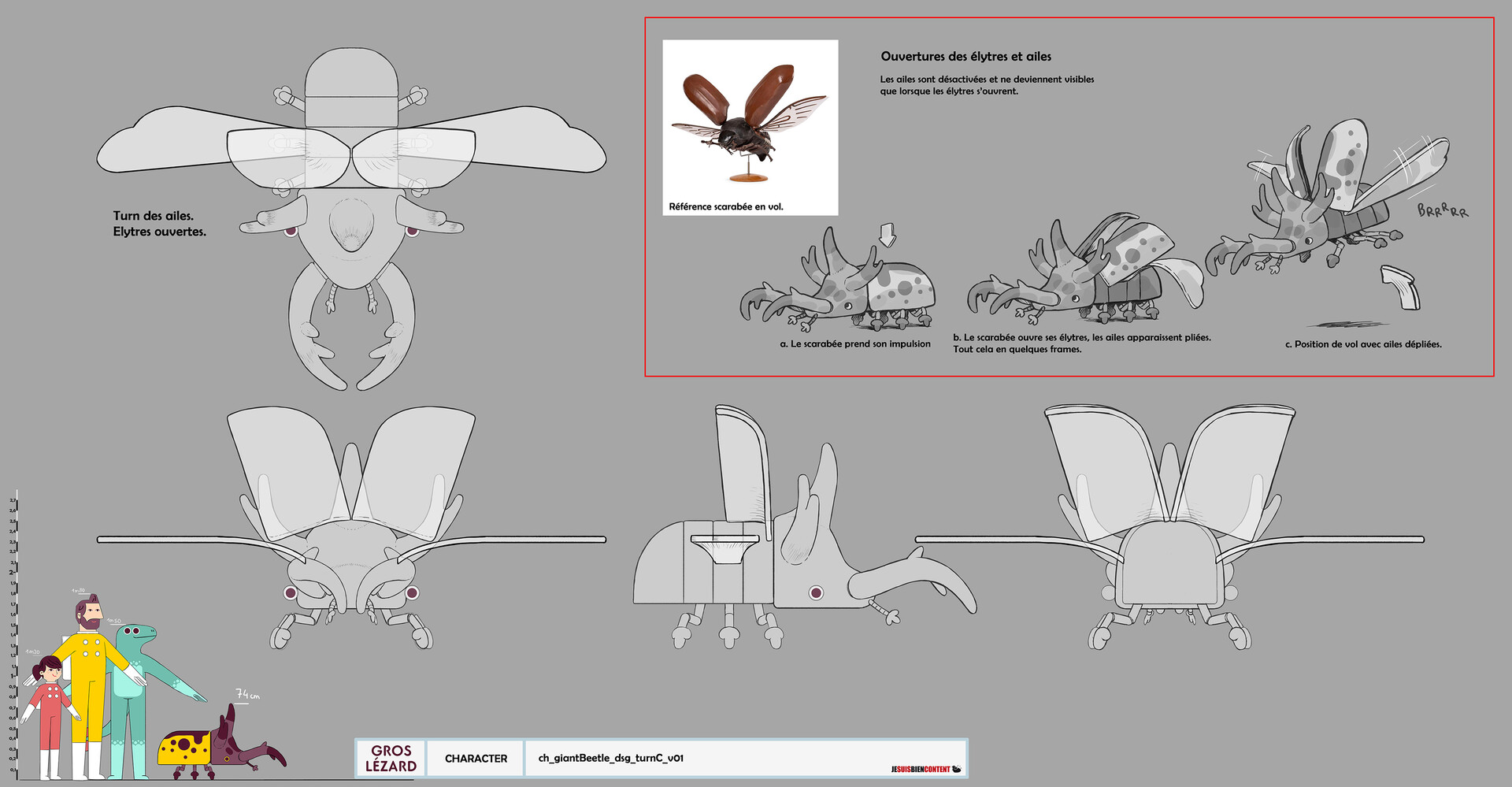Screen dimensions: 1512x787
Task: Click the detached folded wing sketch
Action: point(1402,288)
